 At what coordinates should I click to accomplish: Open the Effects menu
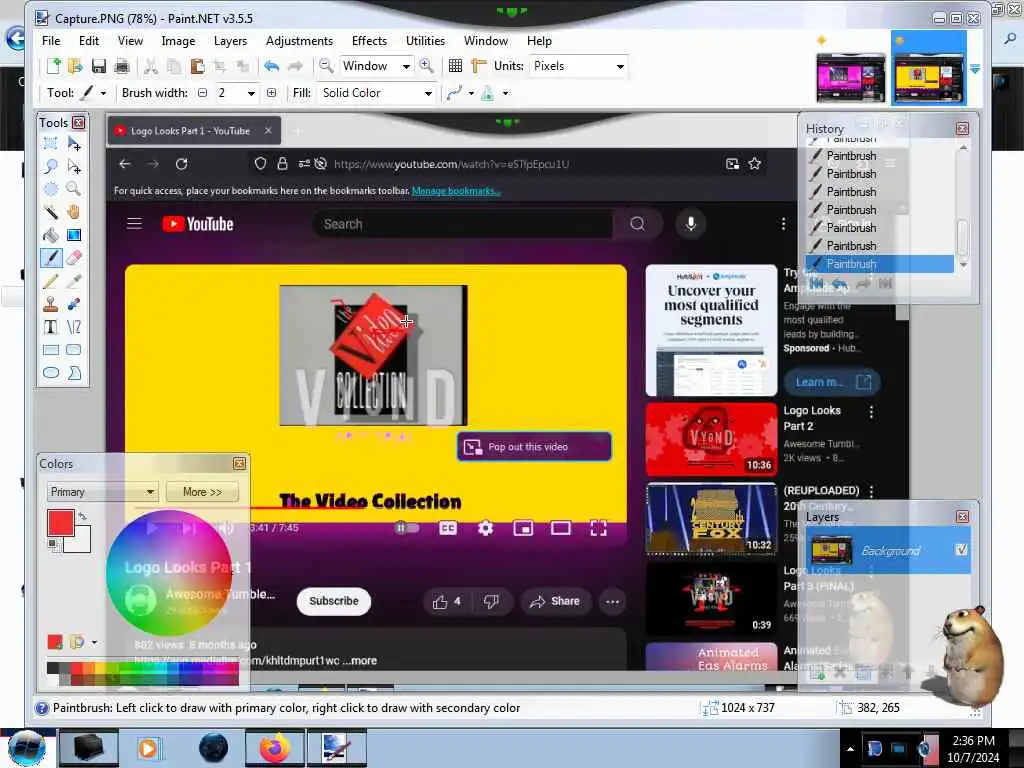(369, 40)
